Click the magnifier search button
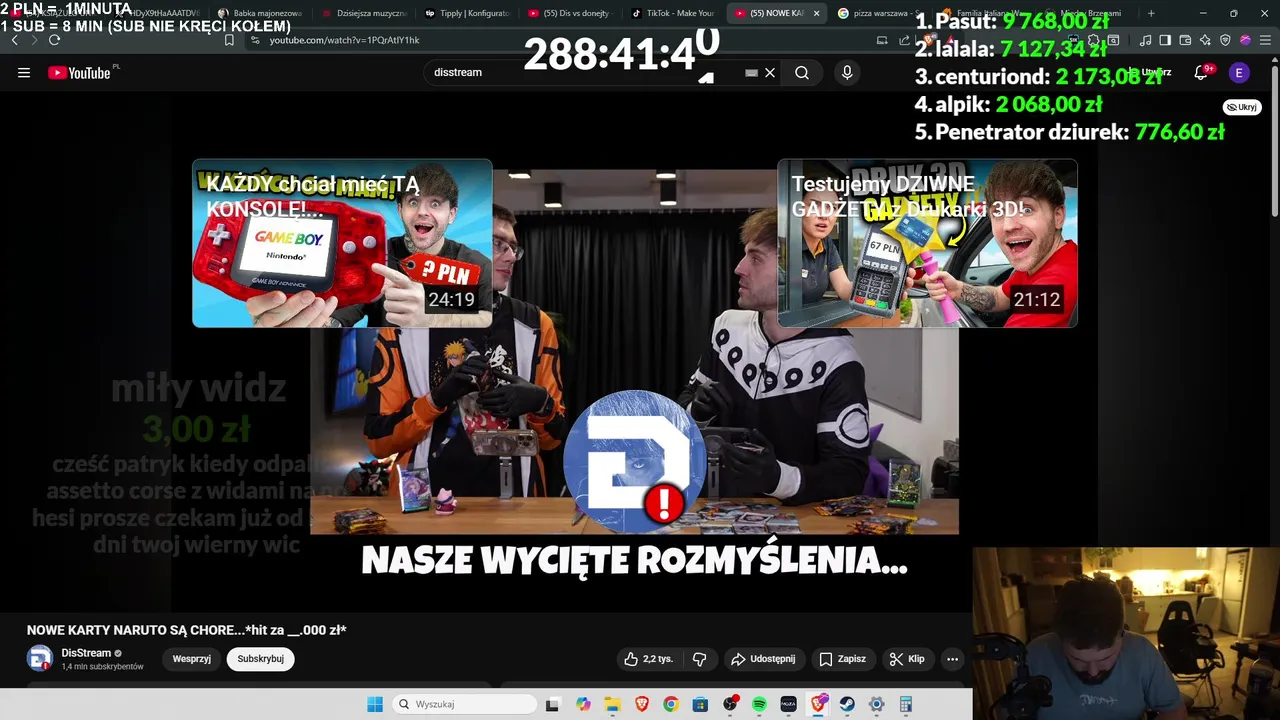The height and width of the screenshot is (720, 1280). click(802, 73)
